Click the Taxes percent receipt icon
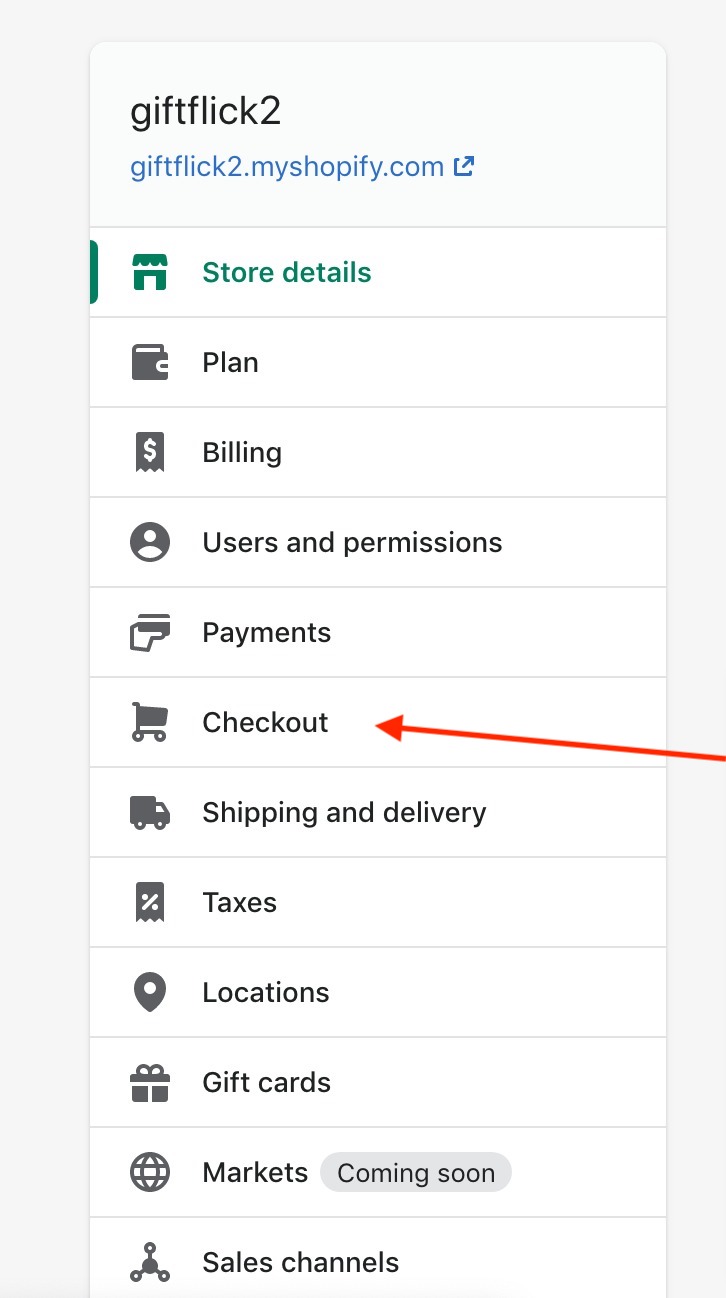The image size is (726, 1298). point(150,902)
